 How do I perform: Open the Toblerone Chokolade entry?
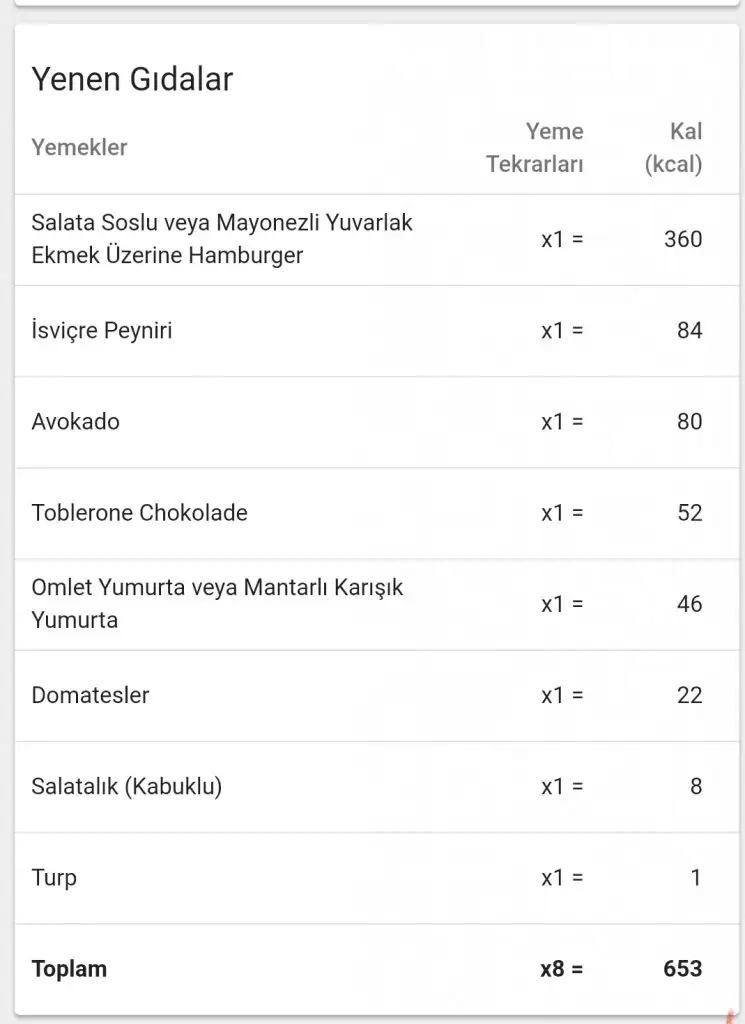coord(139,513)
